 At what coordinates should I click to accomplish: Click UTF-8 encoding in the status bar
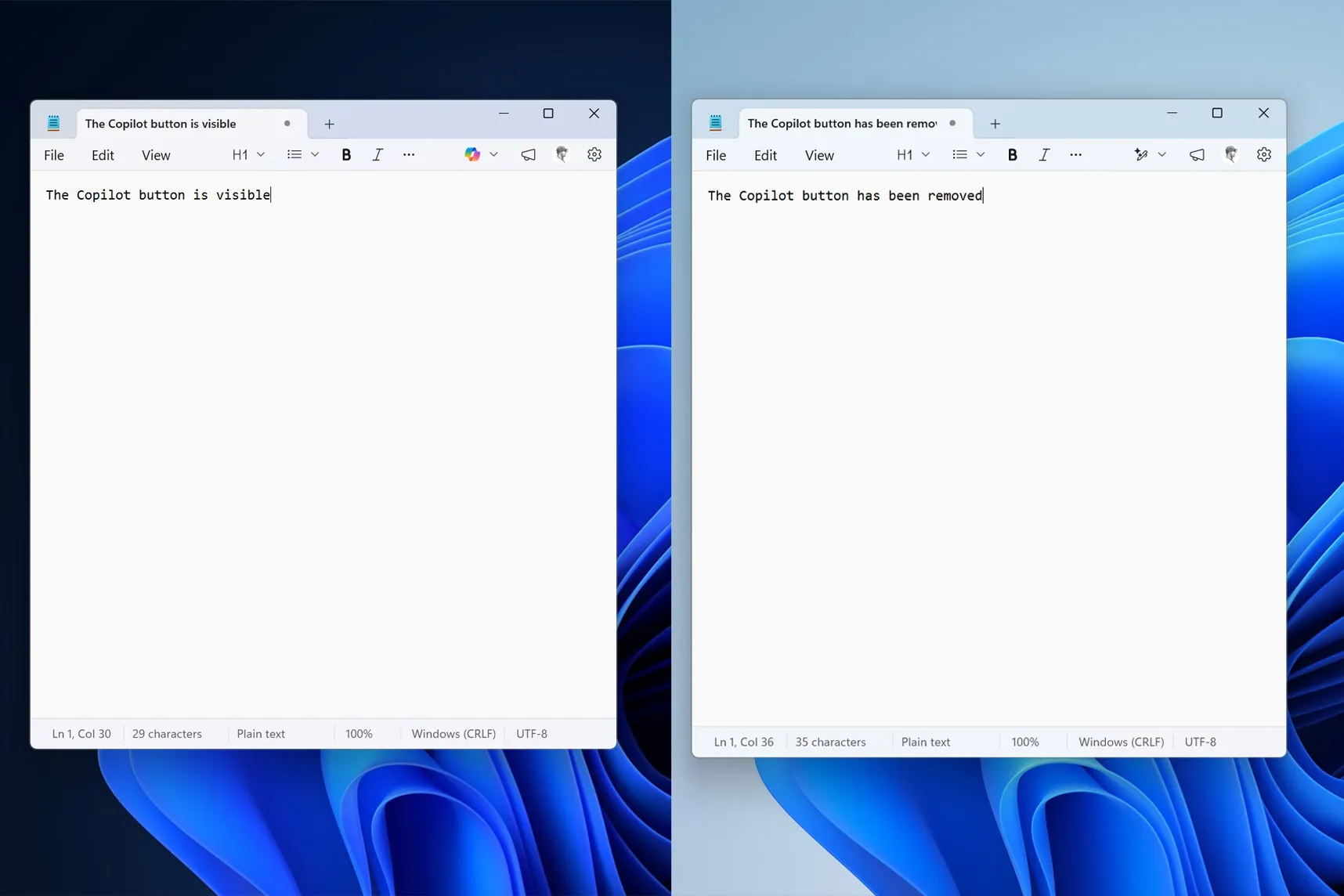pos(532,733)
